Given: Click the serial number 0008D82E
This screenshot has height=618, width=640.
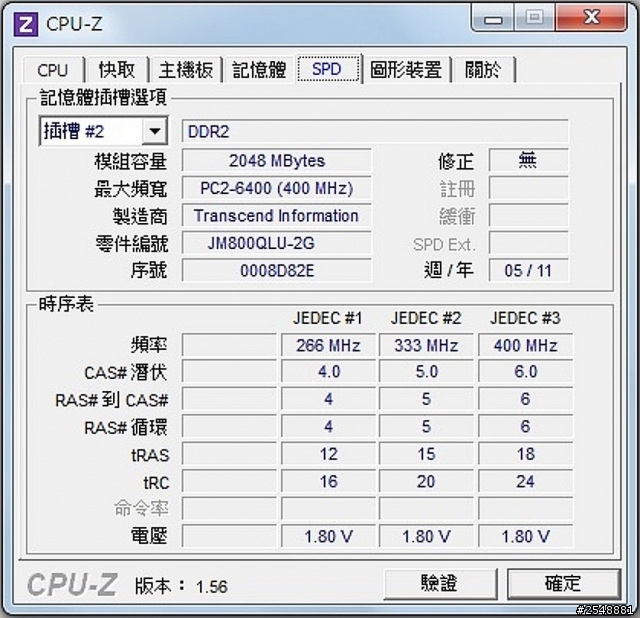Looking at the screenshot, I should coord(277,271).
